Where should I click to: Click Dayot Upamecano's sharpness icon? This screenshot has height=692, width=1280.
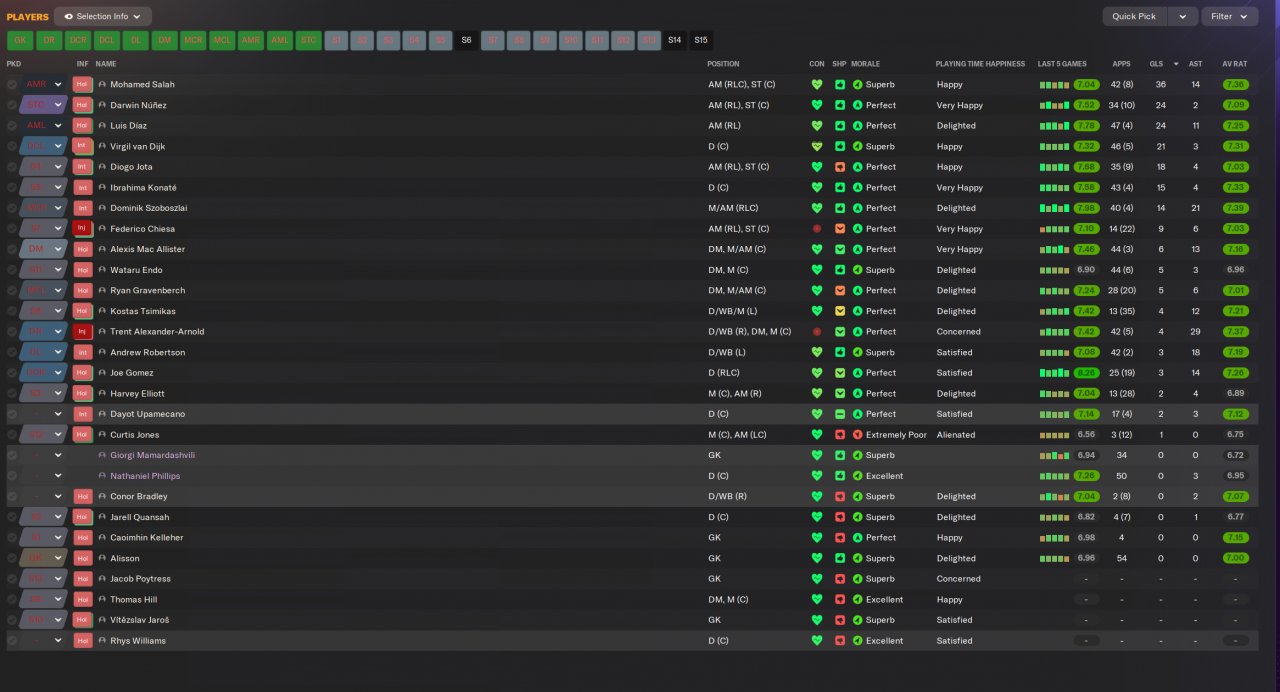840,414
